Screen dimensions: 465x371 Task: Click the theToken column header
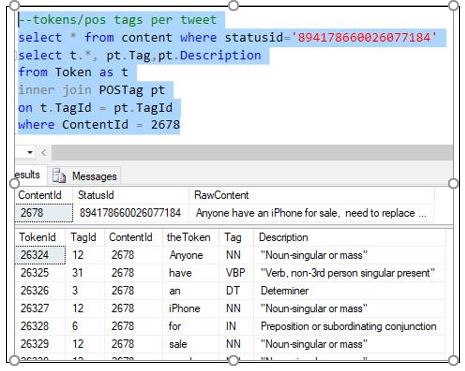190,237
